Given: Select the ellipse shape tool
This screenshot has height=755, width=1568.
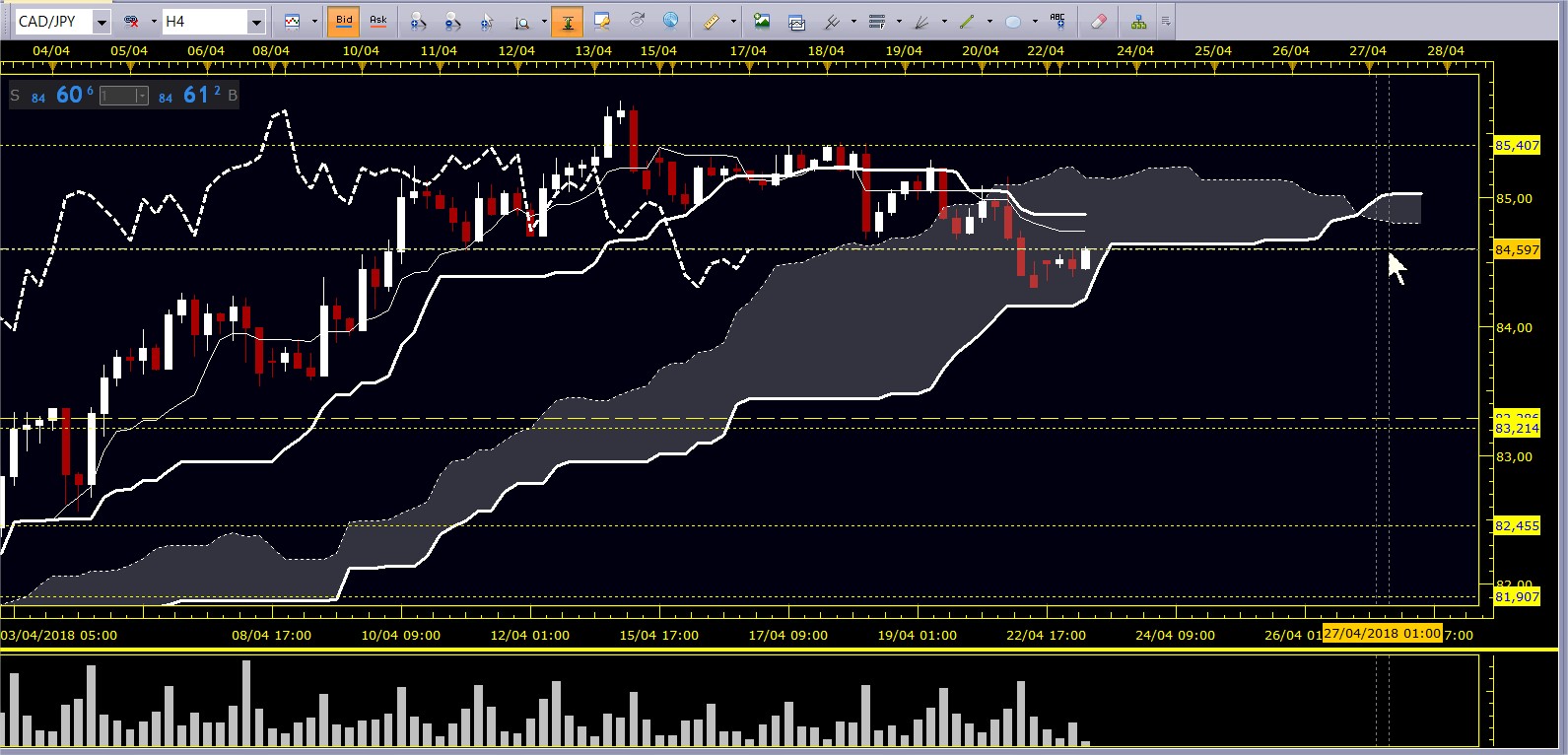Looking at the screenshot, I should [x=1013, y=21].
